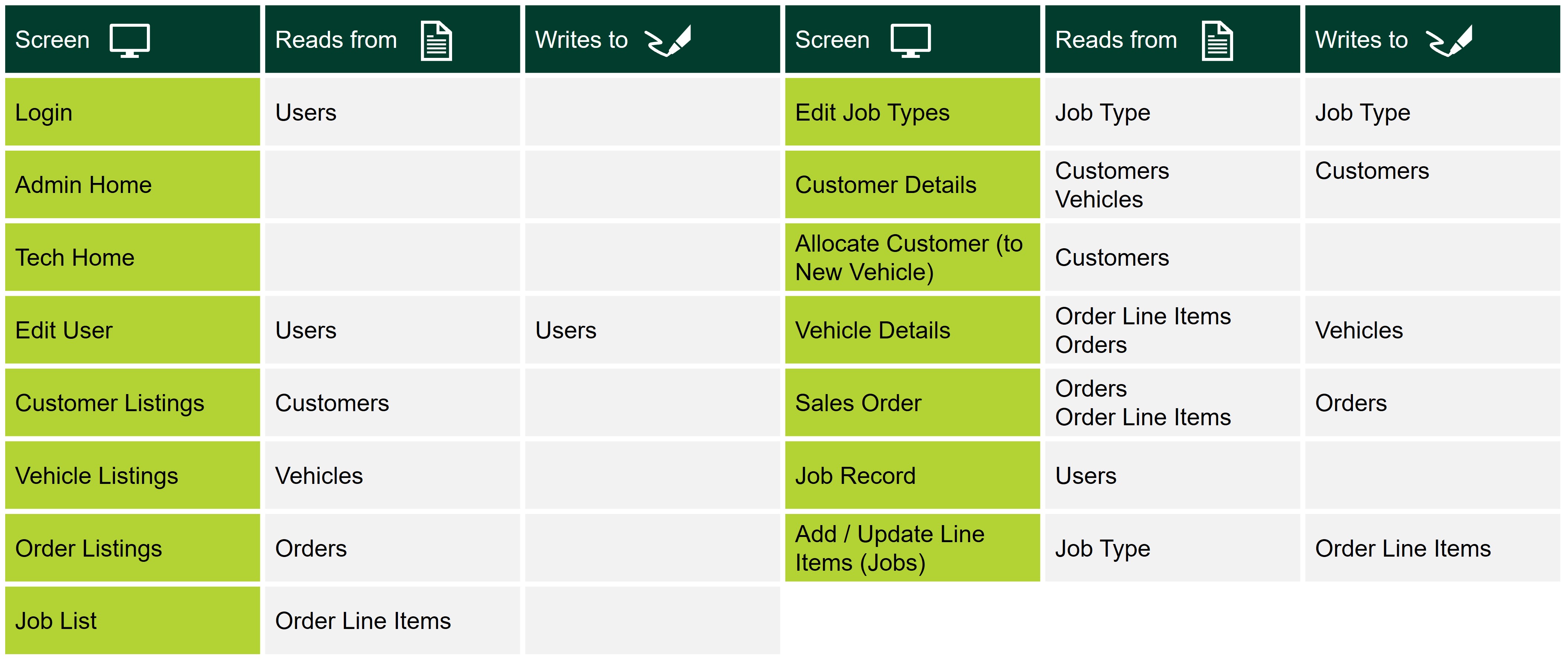This screenshot has height=662, width=1568.
Task: Click the Customer Listings label
Action: point(109,403)
